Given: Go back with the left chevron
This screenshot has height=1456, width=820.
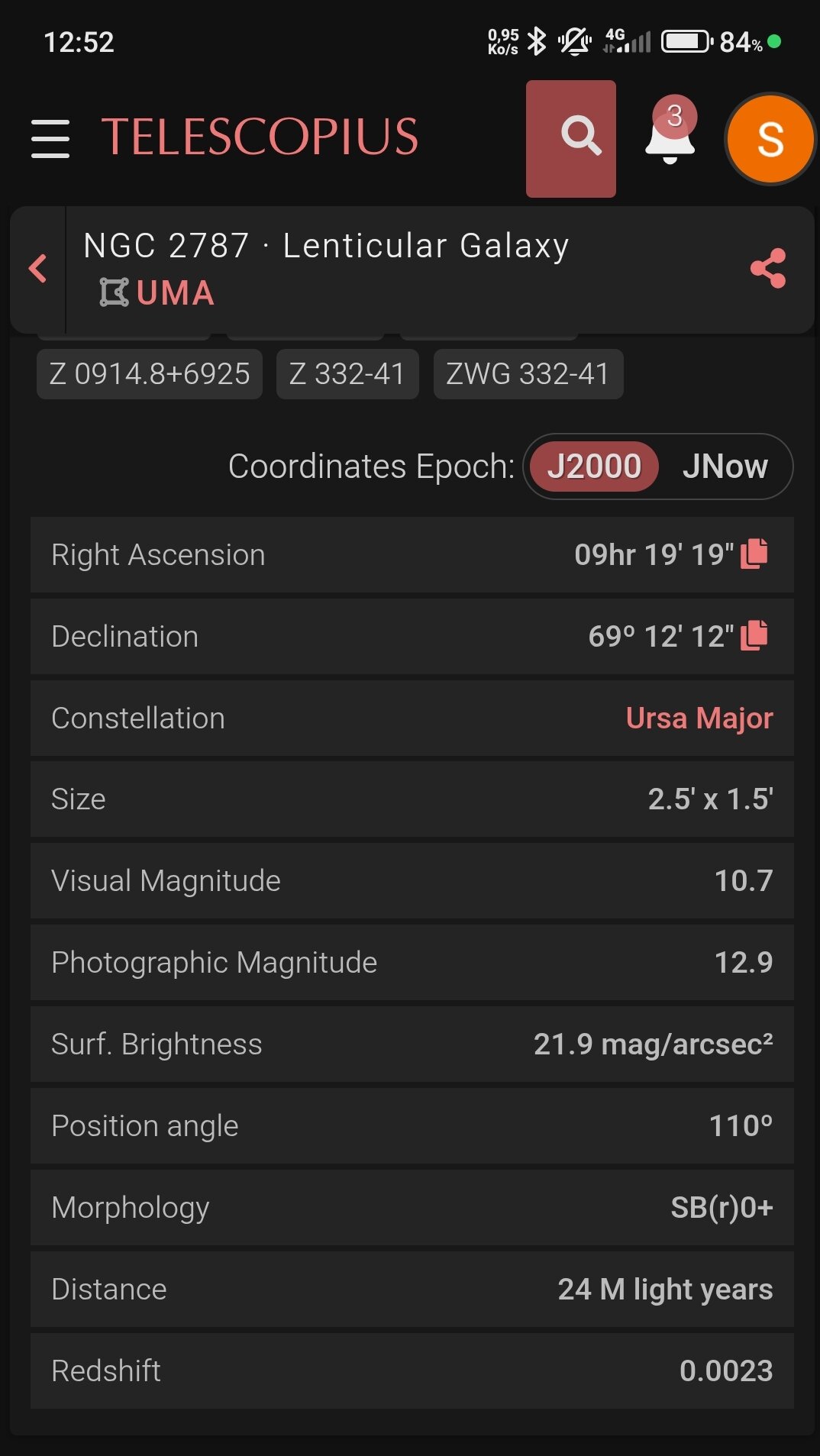Looking at the screenshot, I should pyautogui.click(x=37, y=269).
